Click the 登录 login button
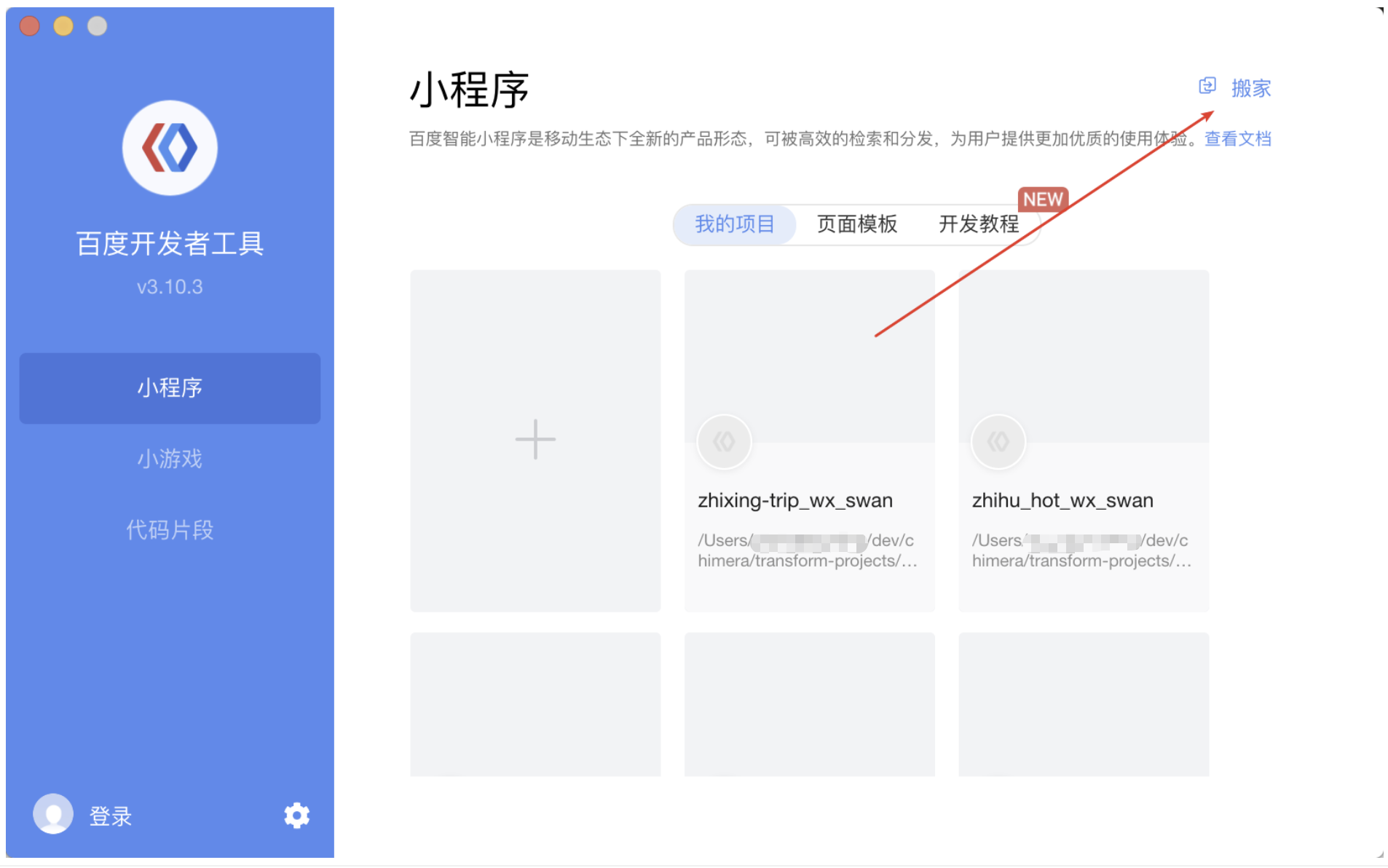1388x868 pixels. click(111, 816)
